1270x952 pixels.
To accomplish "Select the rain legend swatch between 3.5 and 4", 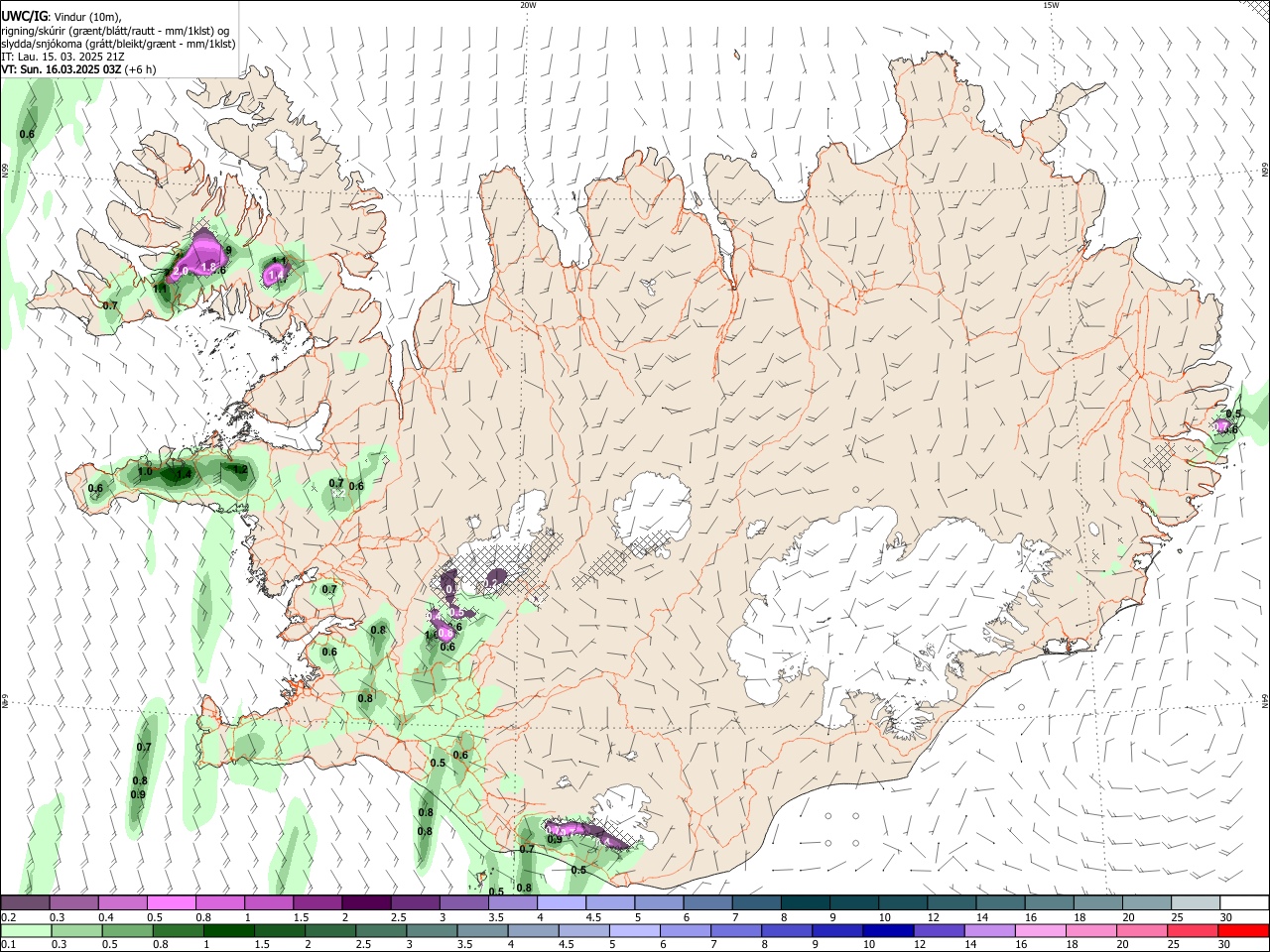I will pyautogui.click(x=482, y=930).
